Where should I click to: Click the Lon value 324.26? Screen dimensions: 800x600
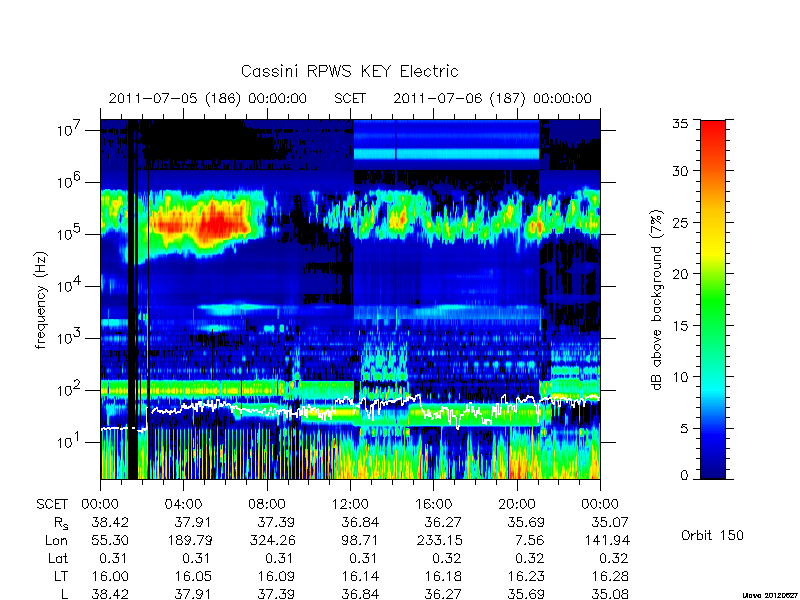click(x=273, y=540)
